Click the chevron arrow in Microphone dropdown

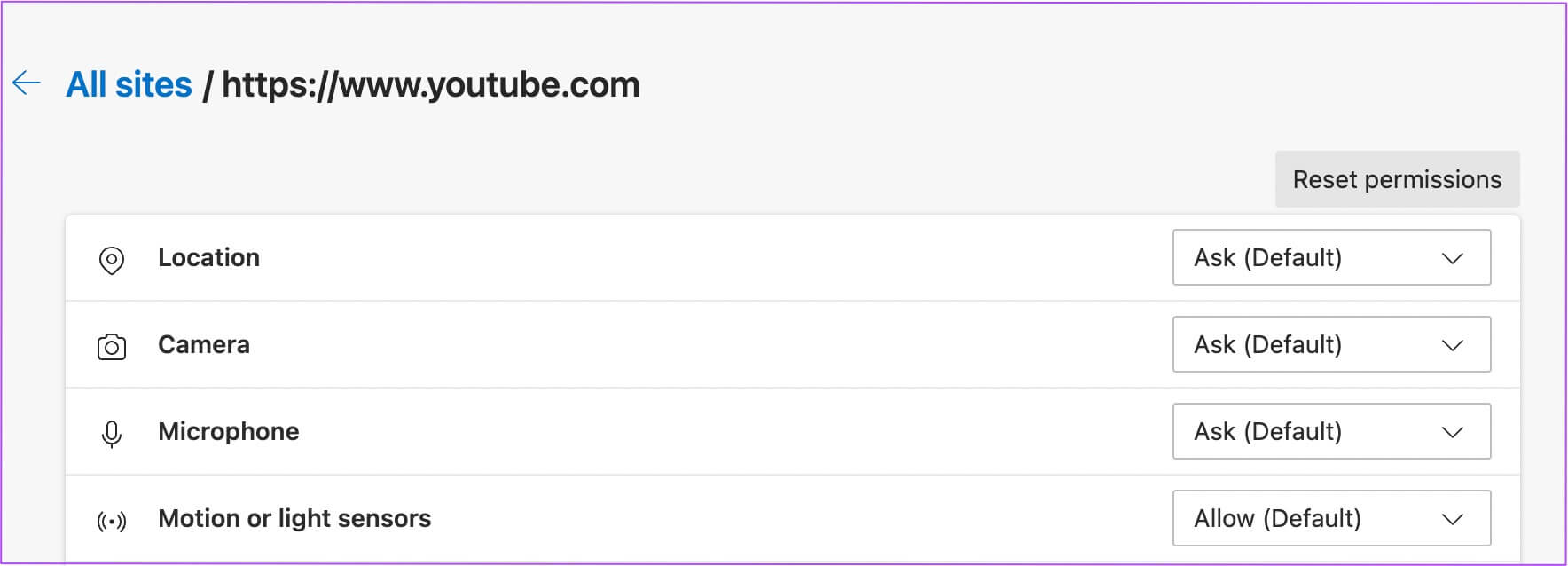1452,433
